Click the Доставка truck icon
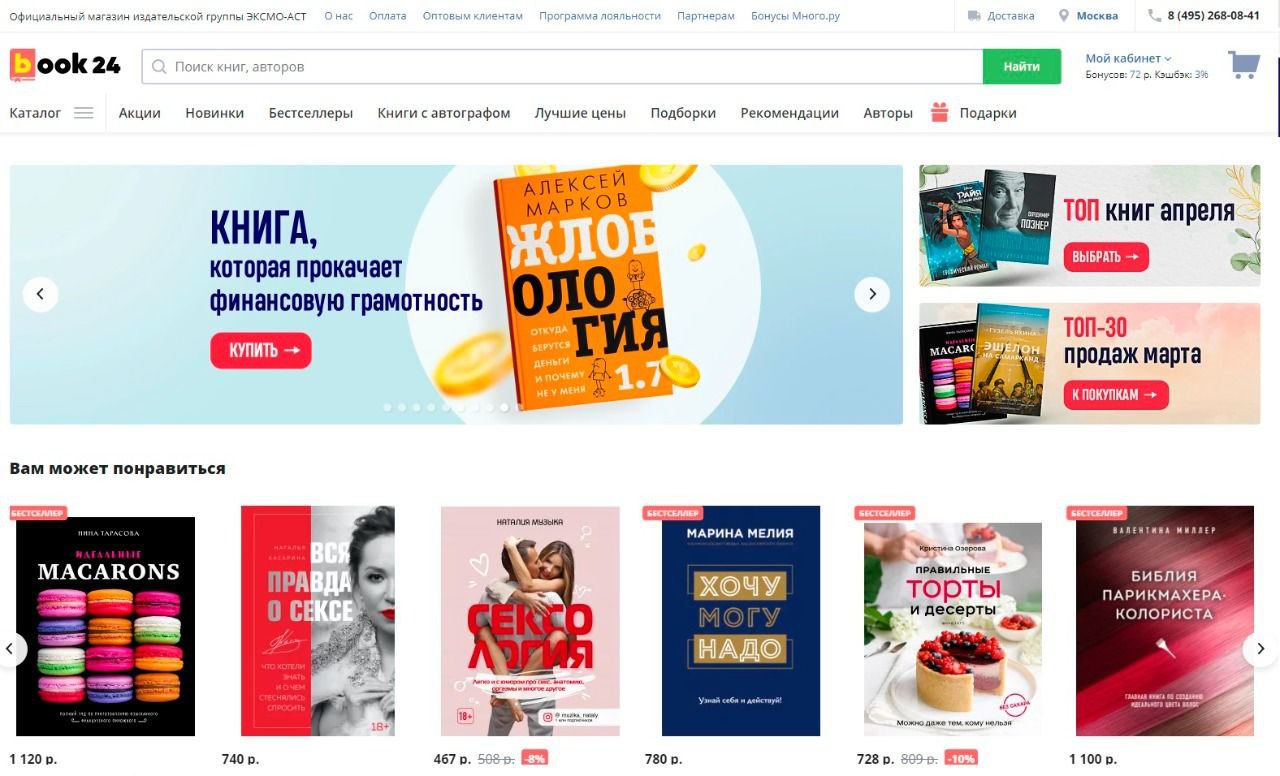 (x=974, y=16)
